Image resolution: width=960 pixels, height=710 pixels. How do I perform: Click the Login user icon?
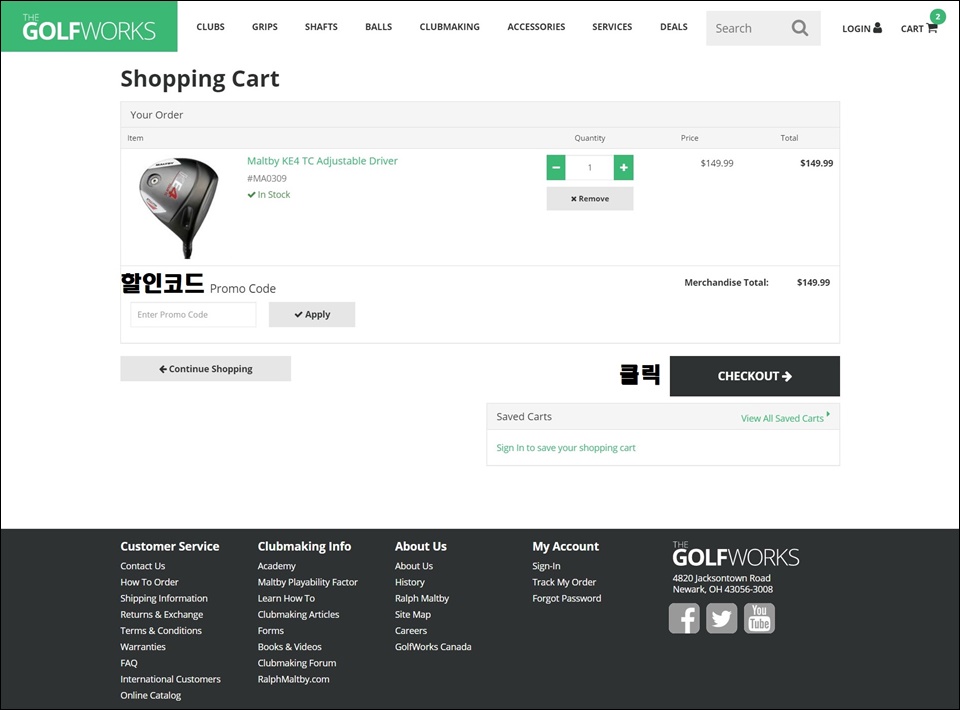pyautogui.click(x=877, y=28)
